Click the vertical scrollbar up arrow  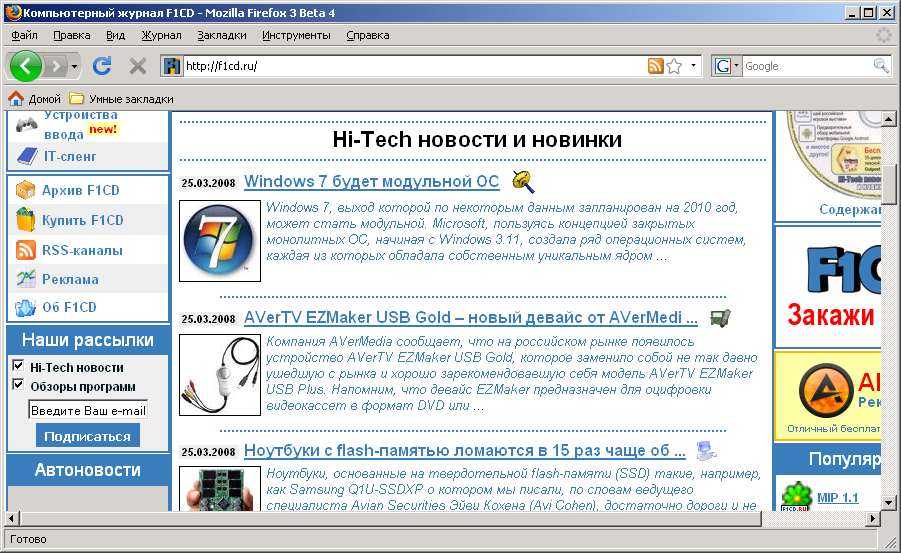pyautogui.click(x=888, y=119)
